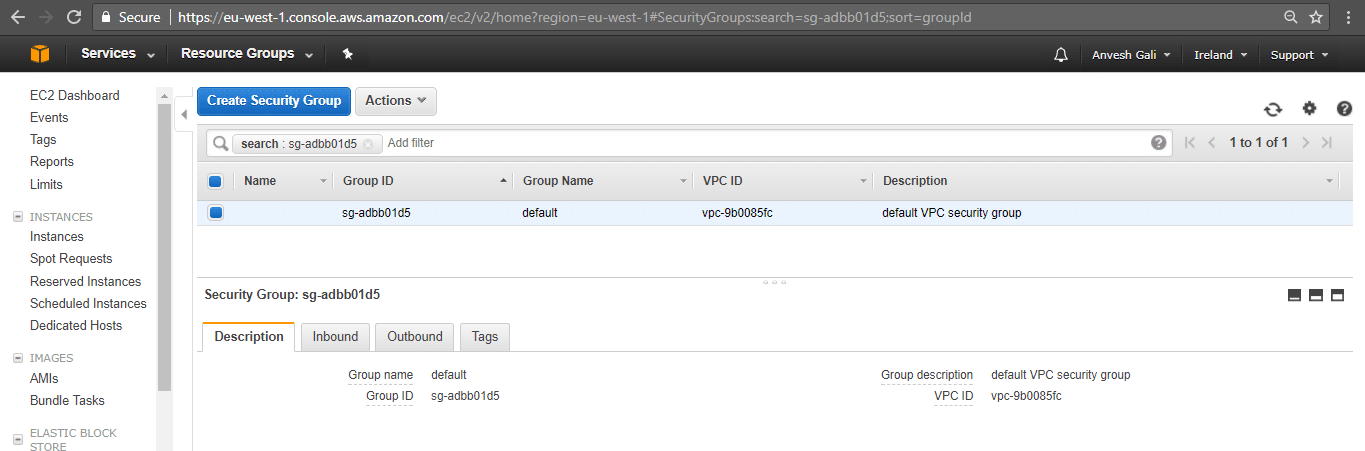Open Bundle Tasks in sidebar

point(67,401)
